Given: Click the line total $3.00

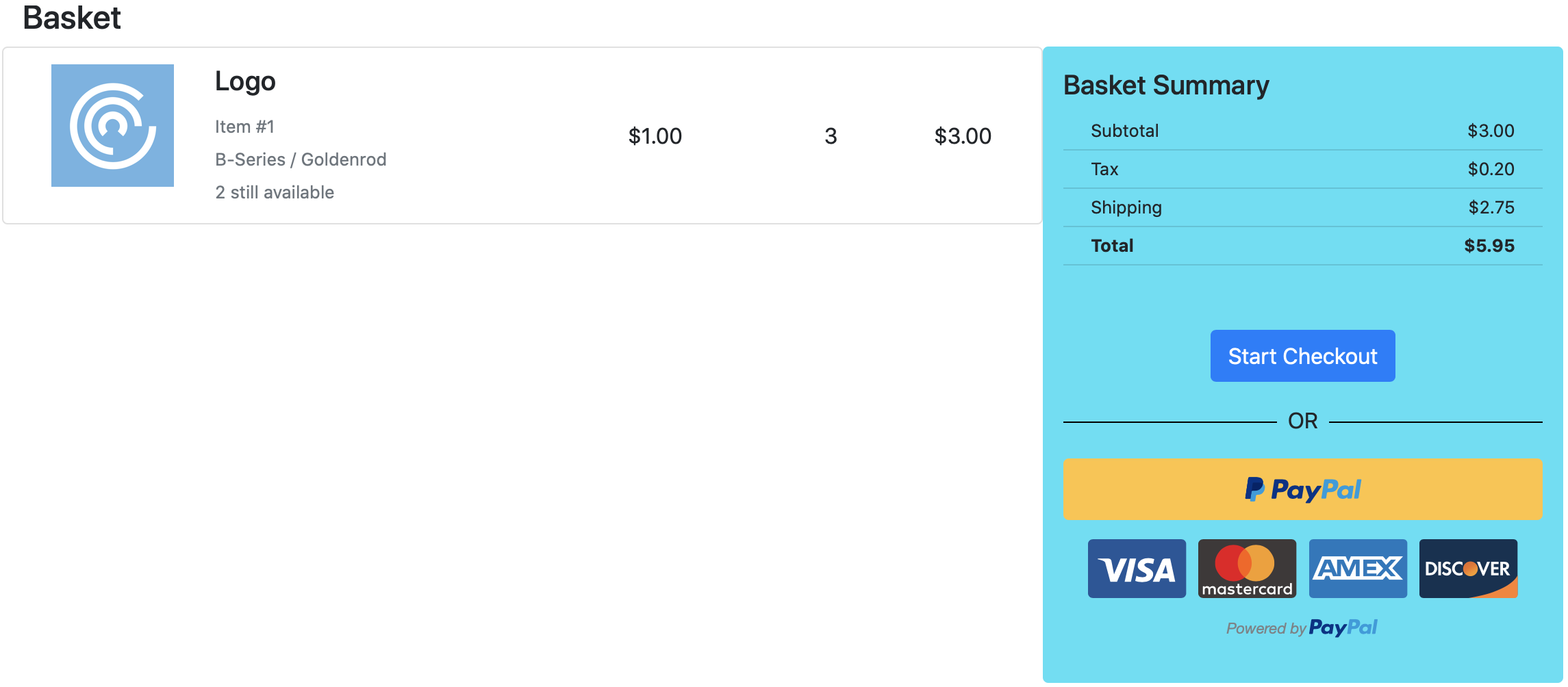Looking at the screenshot, I should pos(963,136).
